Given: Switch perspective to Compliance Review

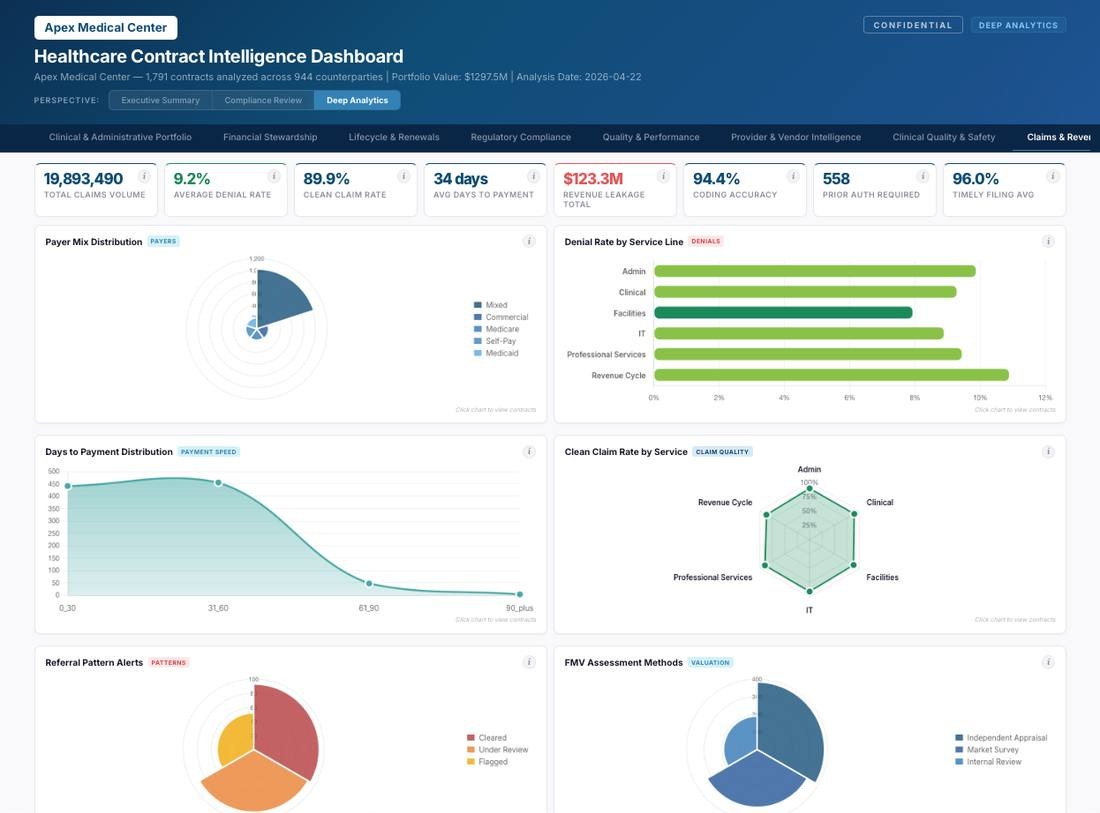Looking at the screenshot, I should click(263, 100).
